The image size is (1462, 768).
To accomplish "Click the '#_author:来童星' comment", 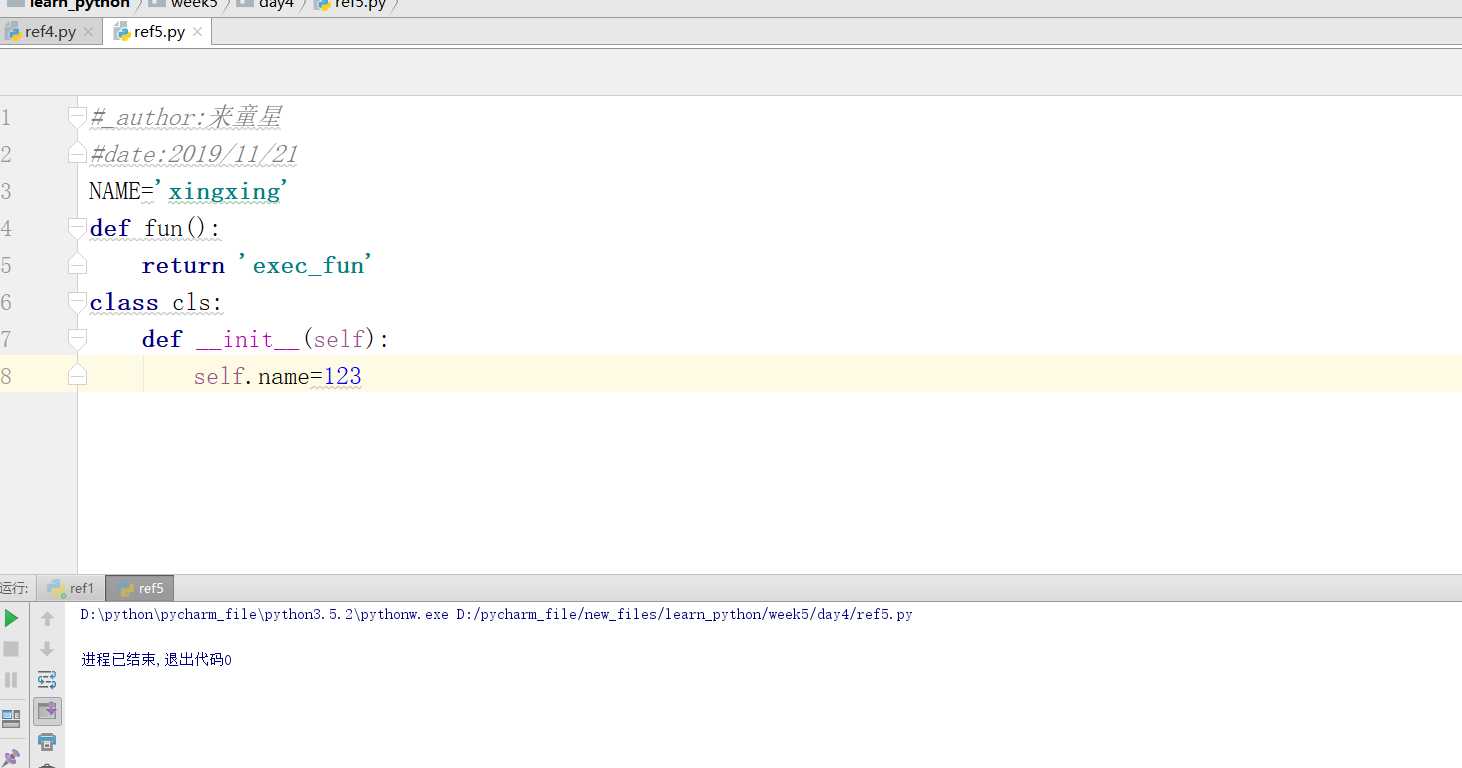I will [186, 117].
